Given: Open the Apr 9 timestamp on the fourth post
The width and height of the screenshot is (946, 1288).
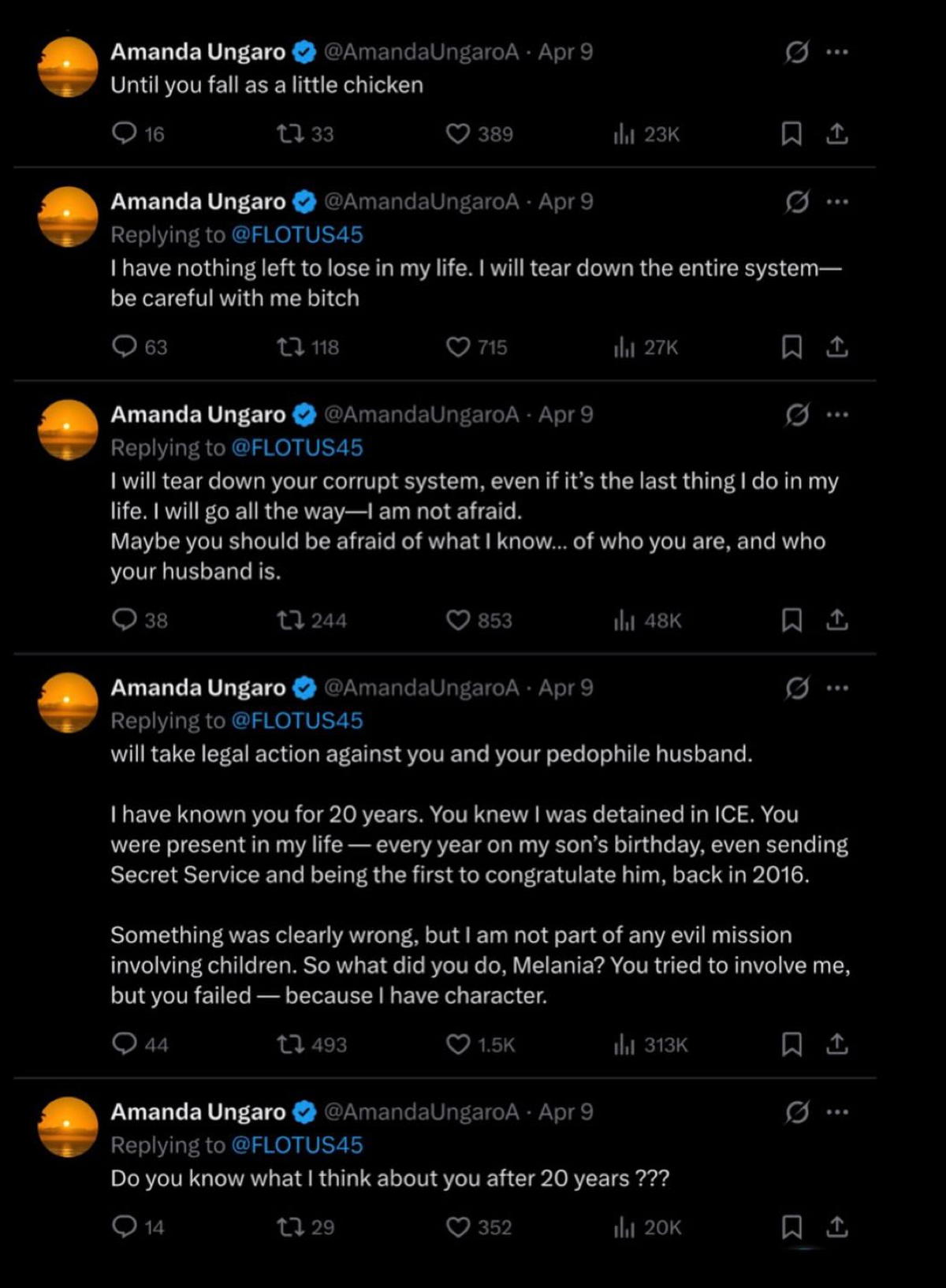Looking at the screenshot, I should tap(565, 688).
